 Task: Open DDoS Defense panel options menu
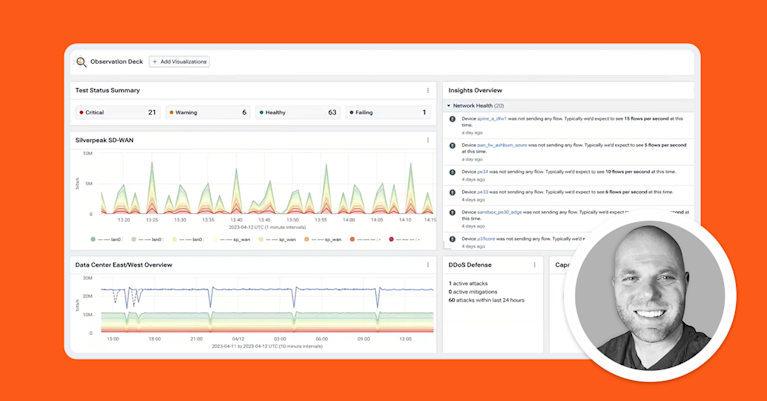click(x=535, y=265)
